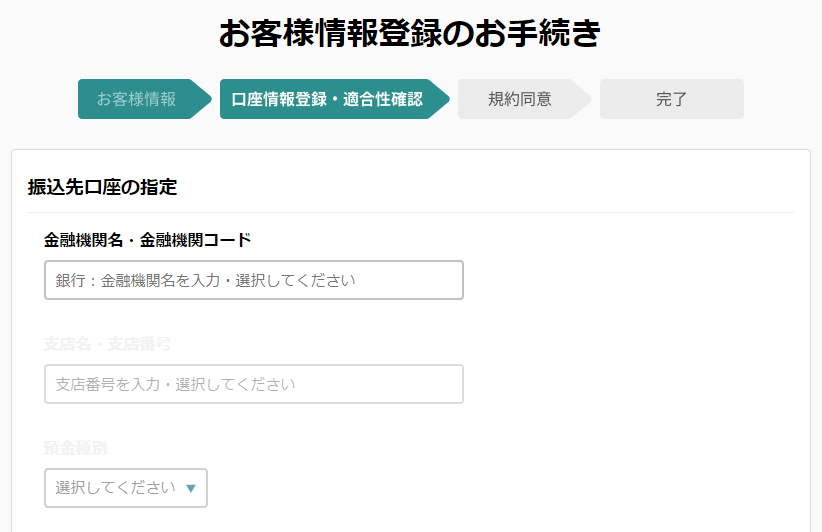This screenshot has height=532, width=822.
Task: Select the 口座情報登録・適合性確認 step
Action: 334,99
